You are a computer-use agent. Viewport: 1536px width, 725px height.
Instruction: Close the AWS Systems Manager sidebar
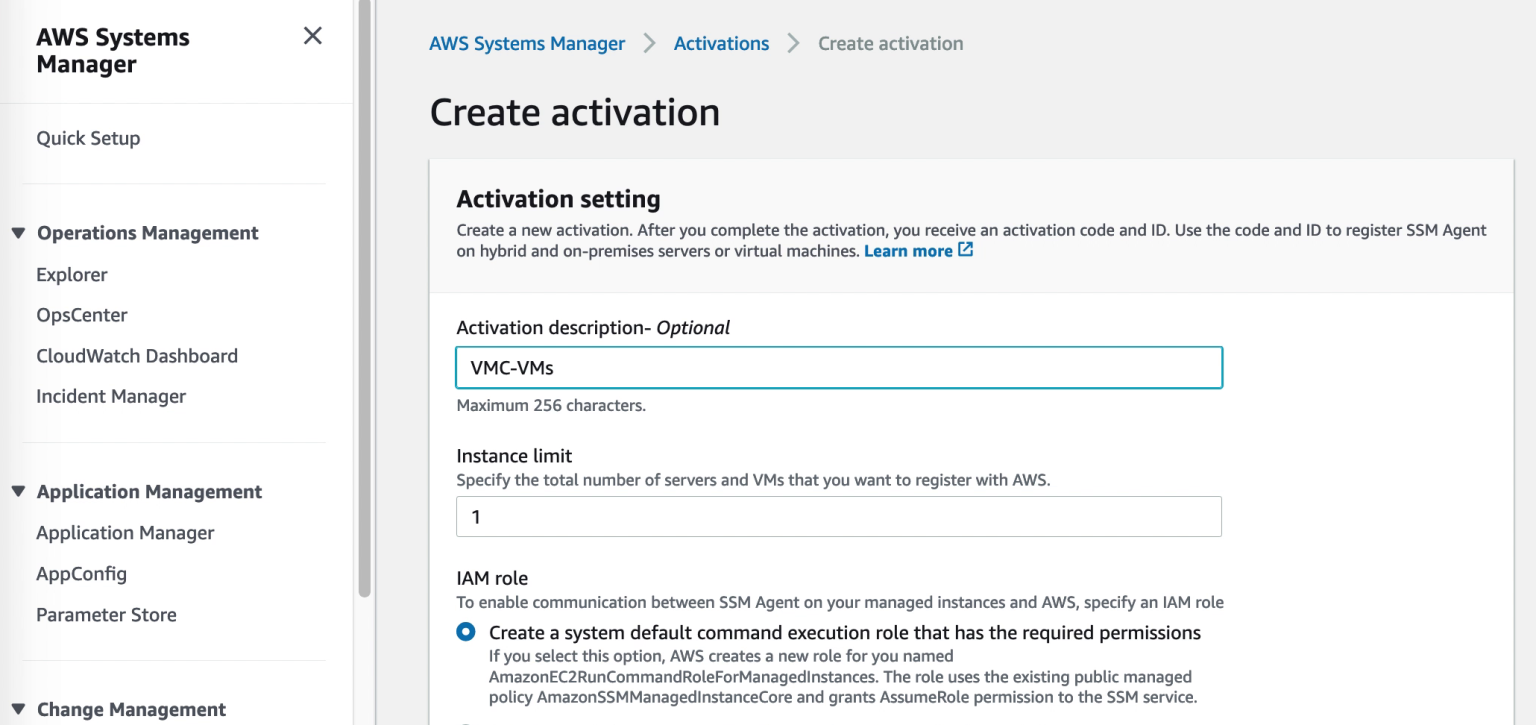[x=312, y=36]
